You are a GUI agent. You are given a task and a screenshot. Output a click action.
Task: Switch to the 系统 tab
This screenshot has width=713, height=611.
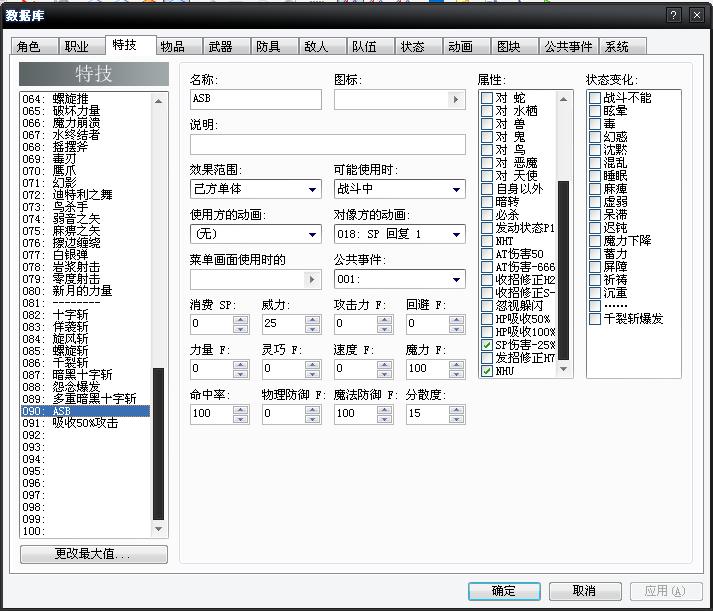point(623,46)
